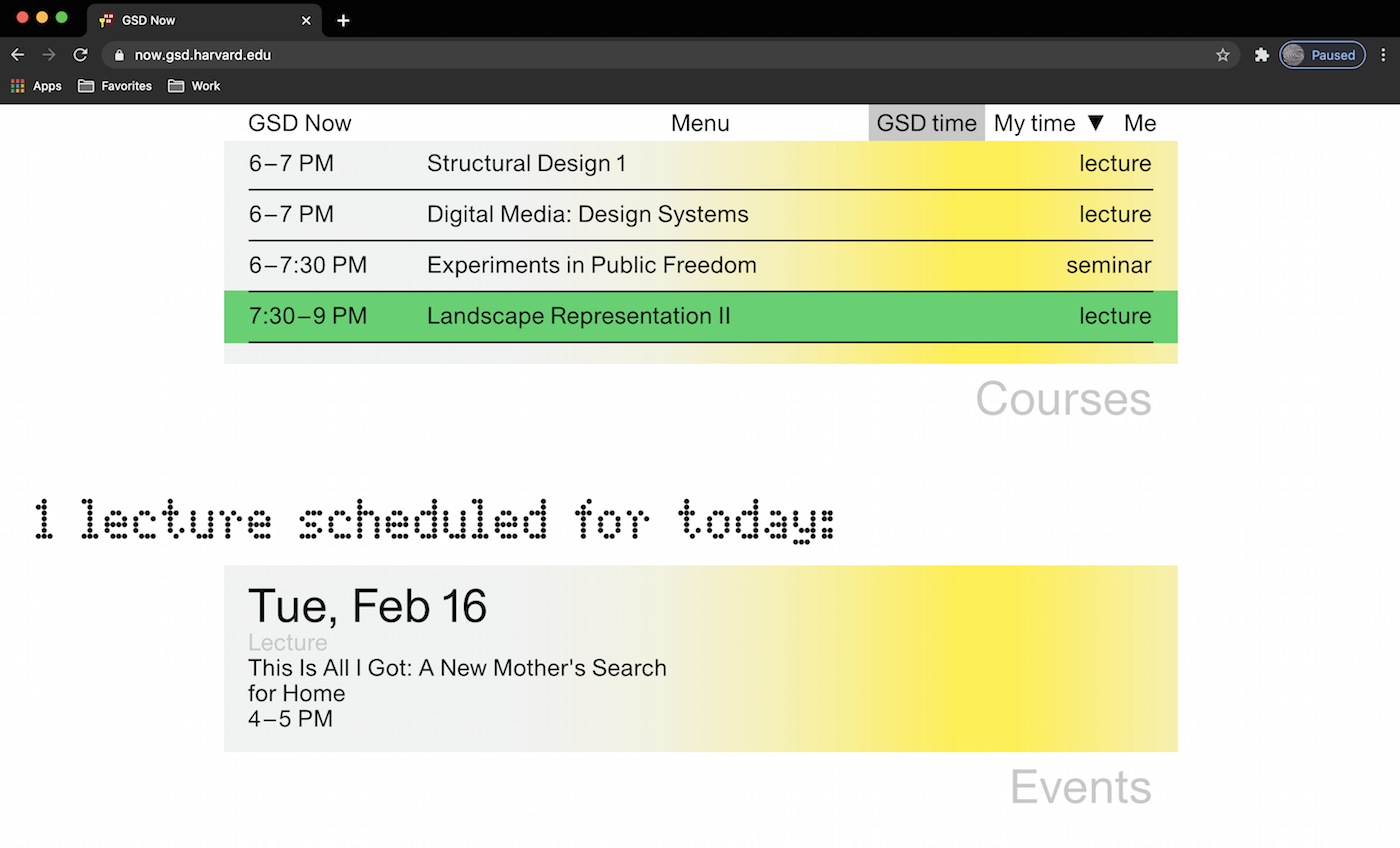Image resolution: width=1400 pixels, height=848 pixels.
Task: Open the Structural Design 1 lecture row
Action: point(526,164)
